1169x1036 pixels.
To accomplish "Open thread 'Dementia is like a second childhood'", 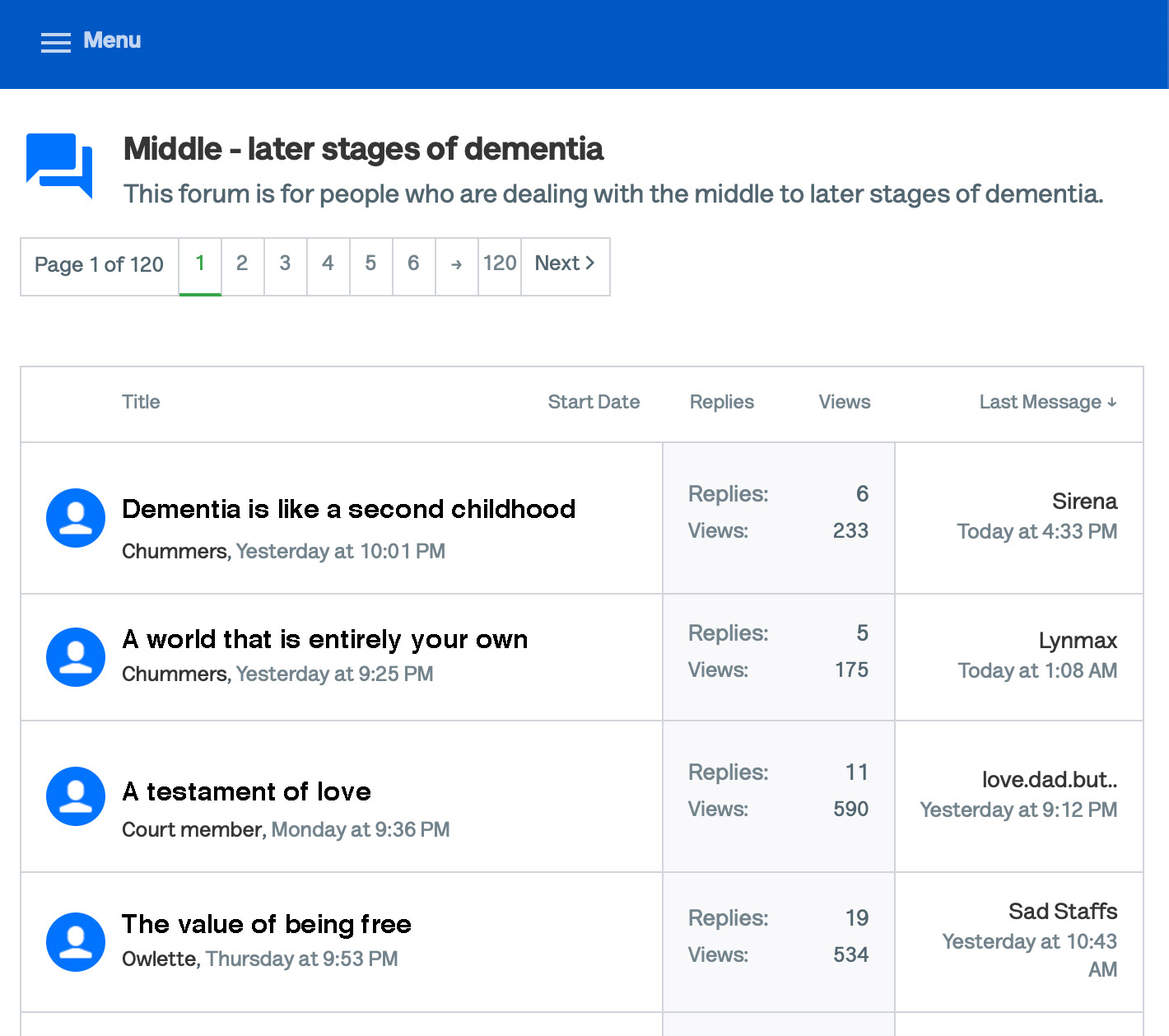I will click(x=348, y=509).
